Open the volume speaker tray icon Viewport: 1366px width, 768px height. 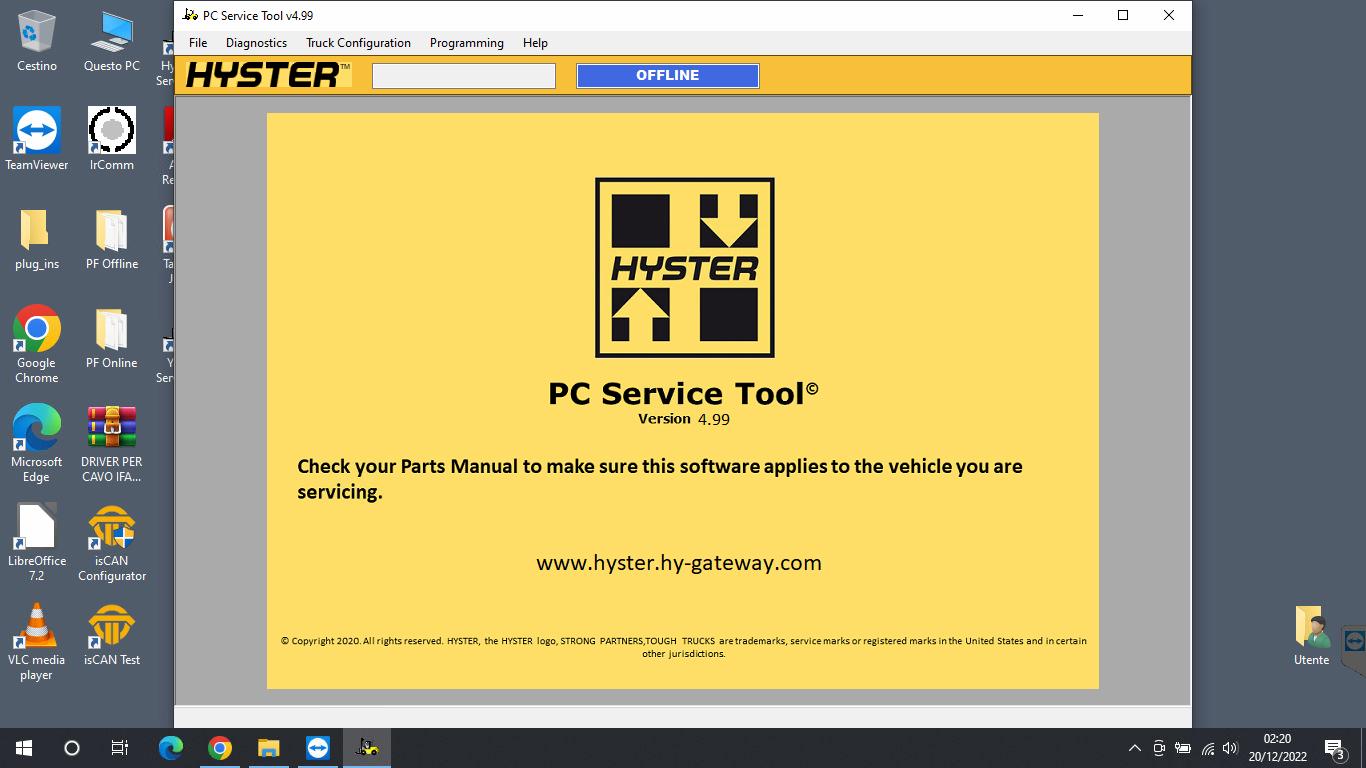[x=1231, y=748]
